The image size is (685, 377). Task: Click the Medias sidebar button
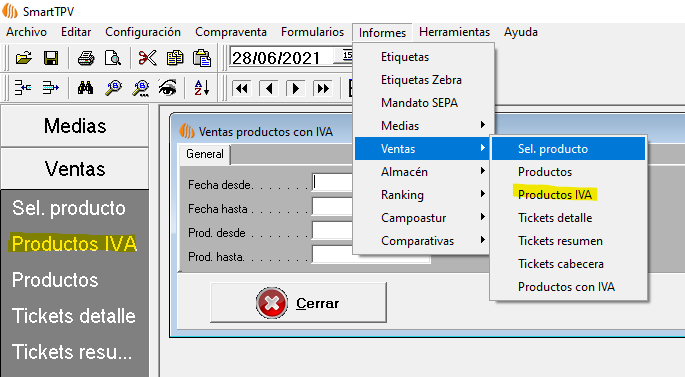point(75,126)
